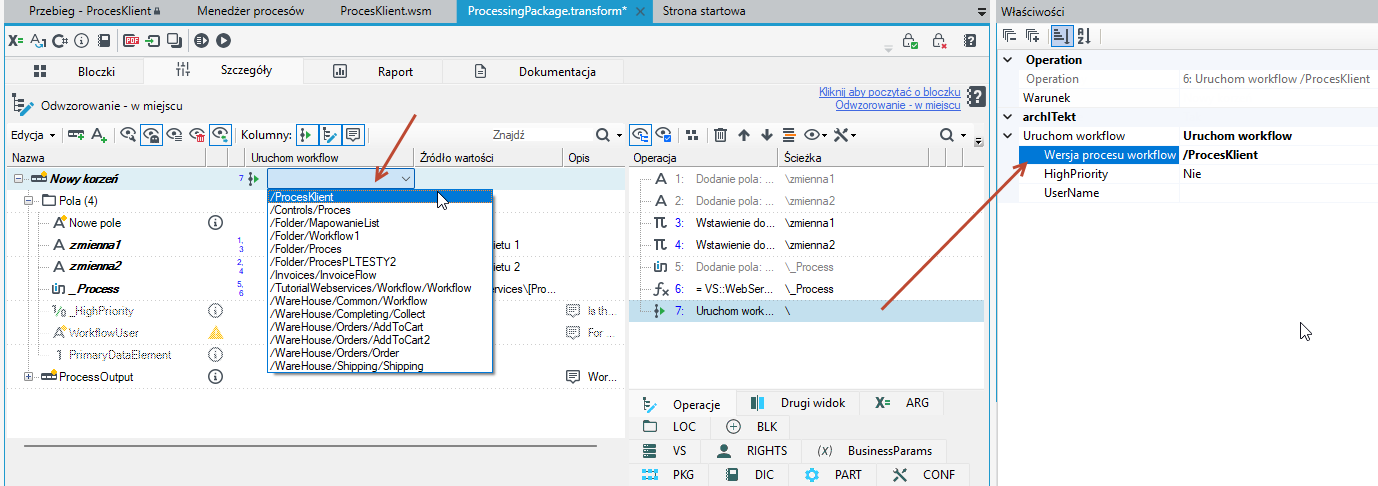Click the warning triangle on the WorkflowUser row

click(x=215, y=333)
